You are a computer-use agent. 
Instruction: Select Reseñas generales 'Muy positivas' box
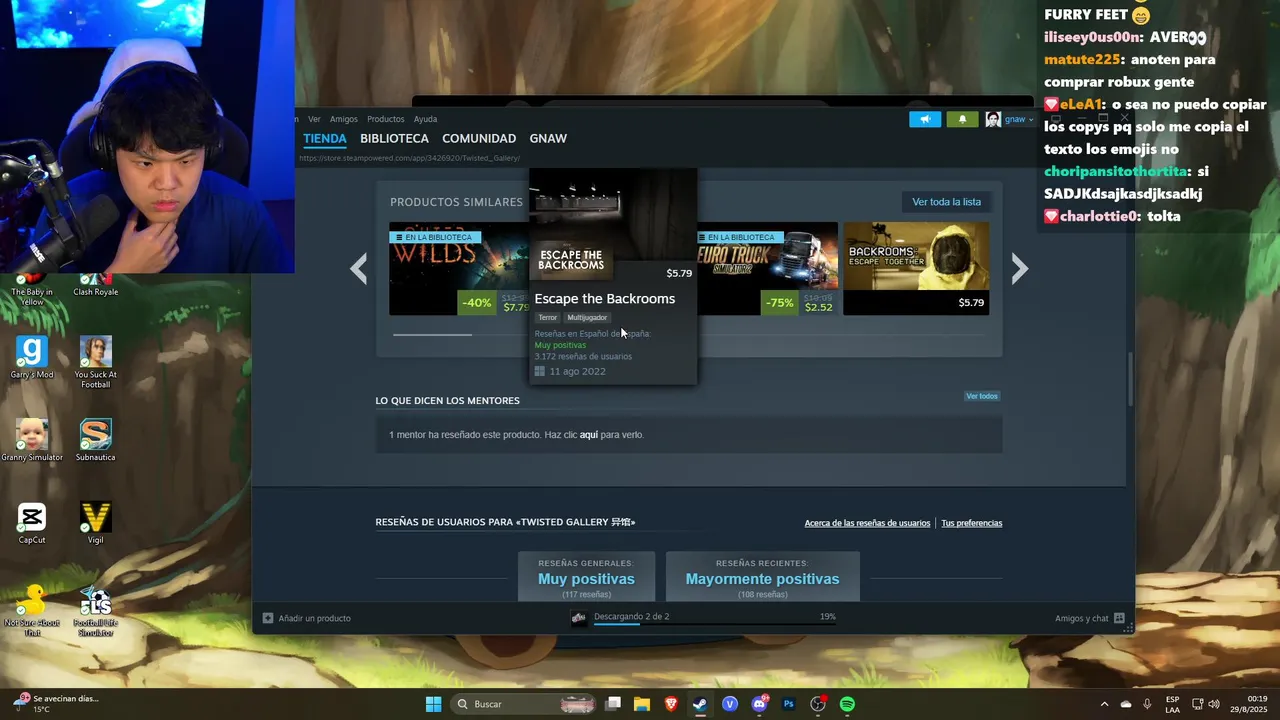tap(586, 577)
